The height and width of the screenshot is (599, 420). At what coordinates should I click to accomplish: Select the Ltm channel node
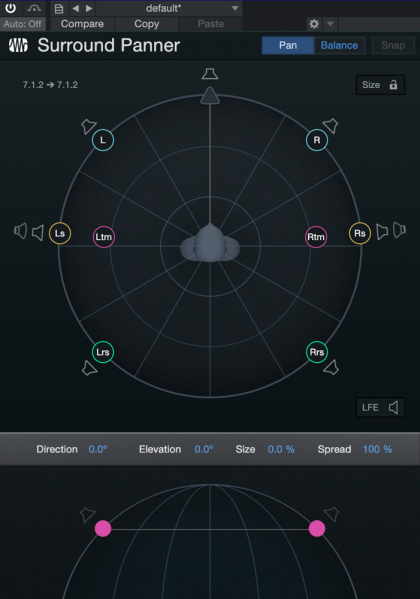104,237
